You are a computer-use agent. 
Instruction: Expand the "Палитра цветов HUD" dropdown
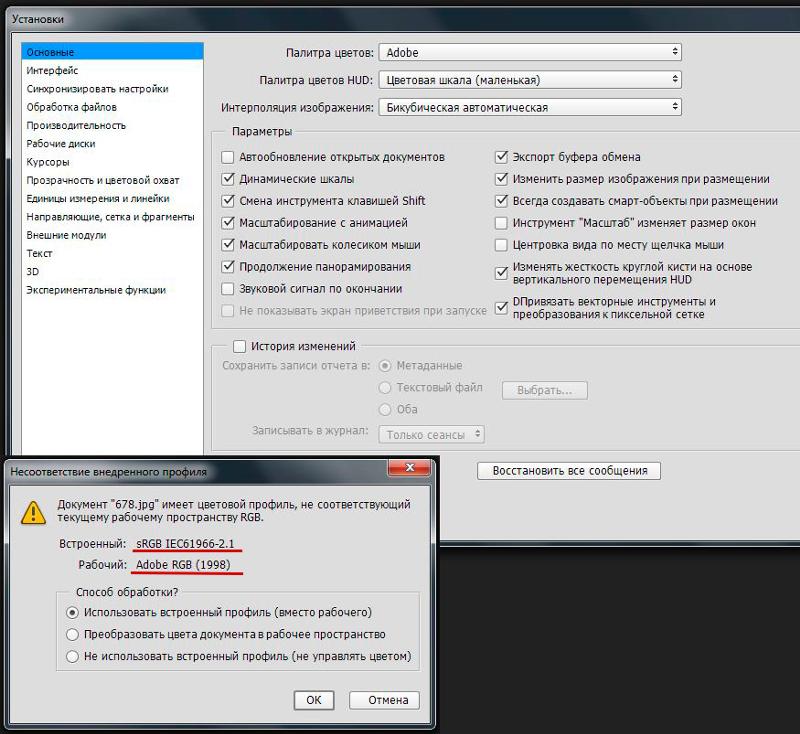(x=530, y=80)
